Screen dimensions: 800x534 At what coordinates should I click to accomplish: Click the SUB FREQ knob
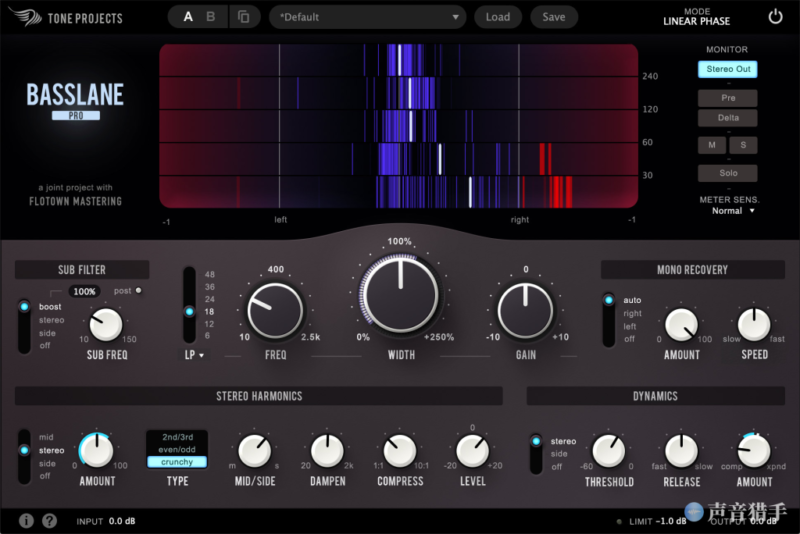pos(106,324)
